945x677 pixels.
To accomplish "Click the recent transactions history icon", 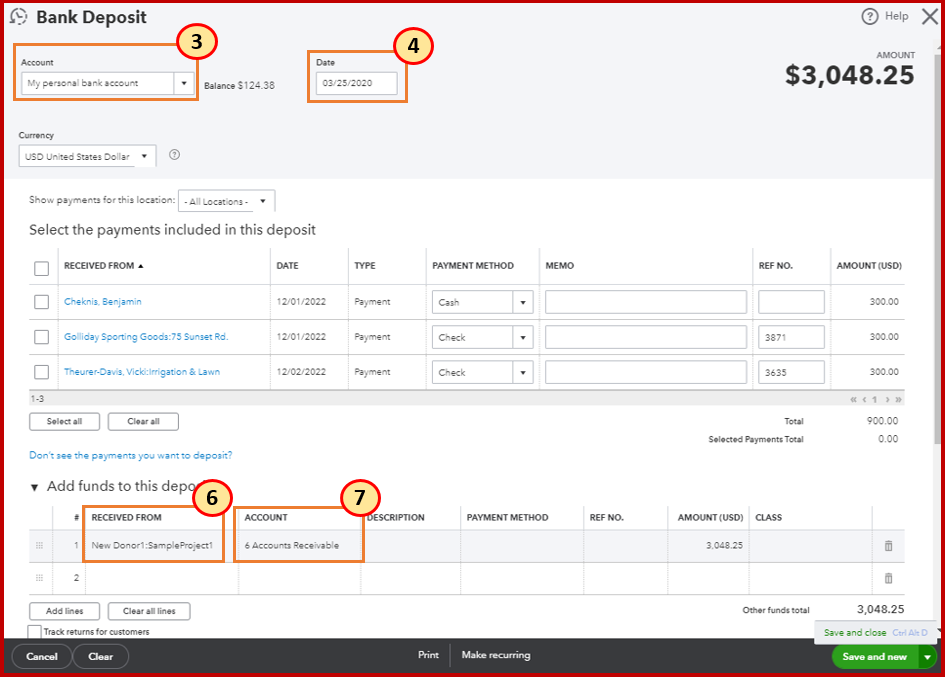I will 18,17.
